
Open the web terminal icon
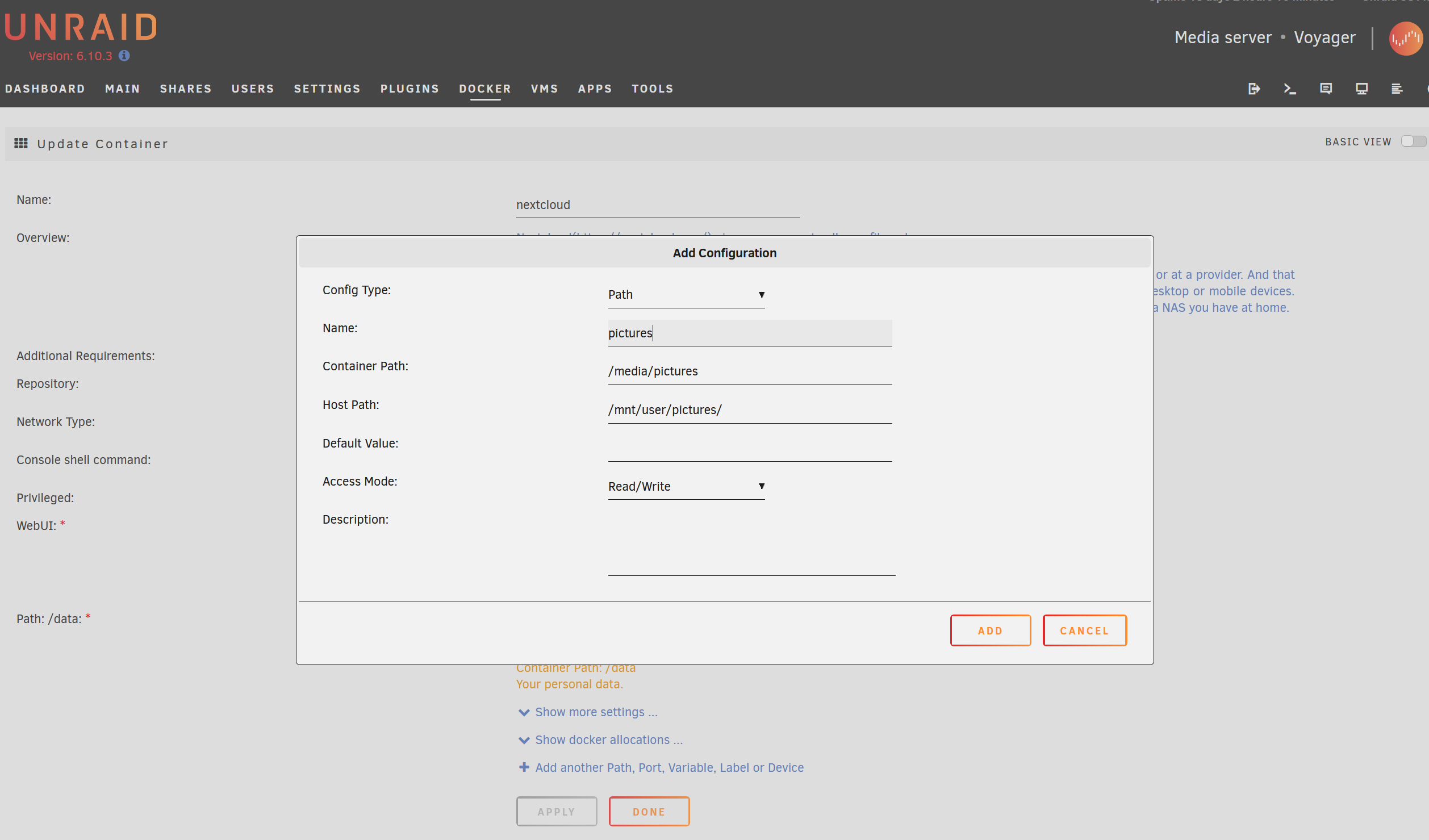[1290, 89]
